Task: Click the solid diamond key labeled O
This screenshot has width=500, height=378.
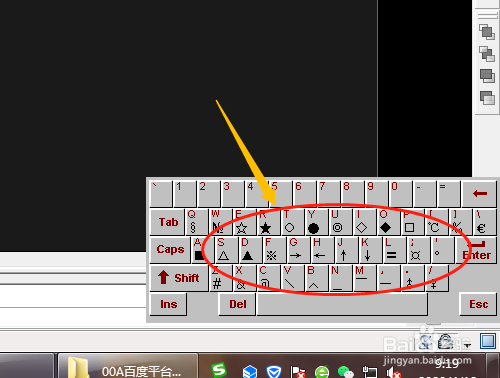Action: pos(388,222)
